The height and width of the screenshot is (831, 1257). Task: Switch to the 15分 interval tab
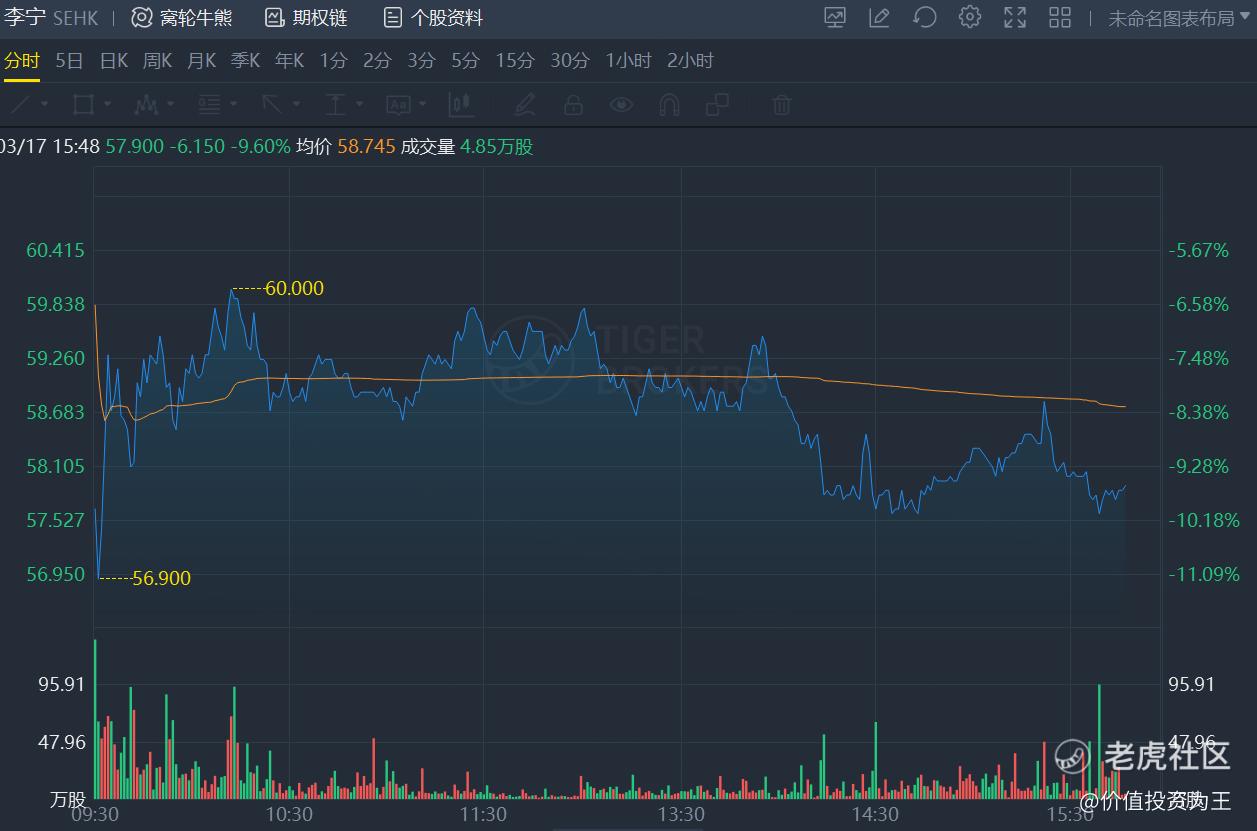coord(515,61)
